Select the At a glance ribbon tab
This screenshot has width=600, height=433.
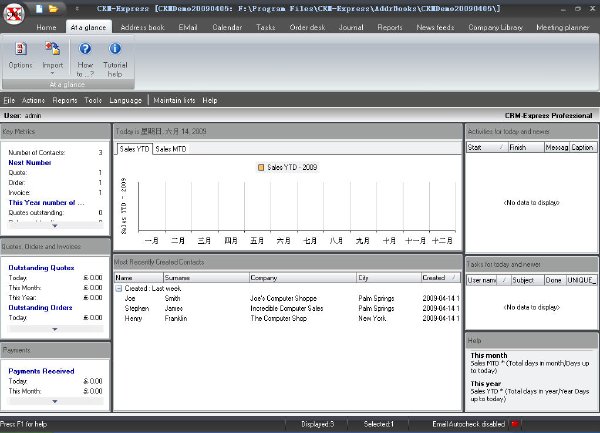[88, 27]
